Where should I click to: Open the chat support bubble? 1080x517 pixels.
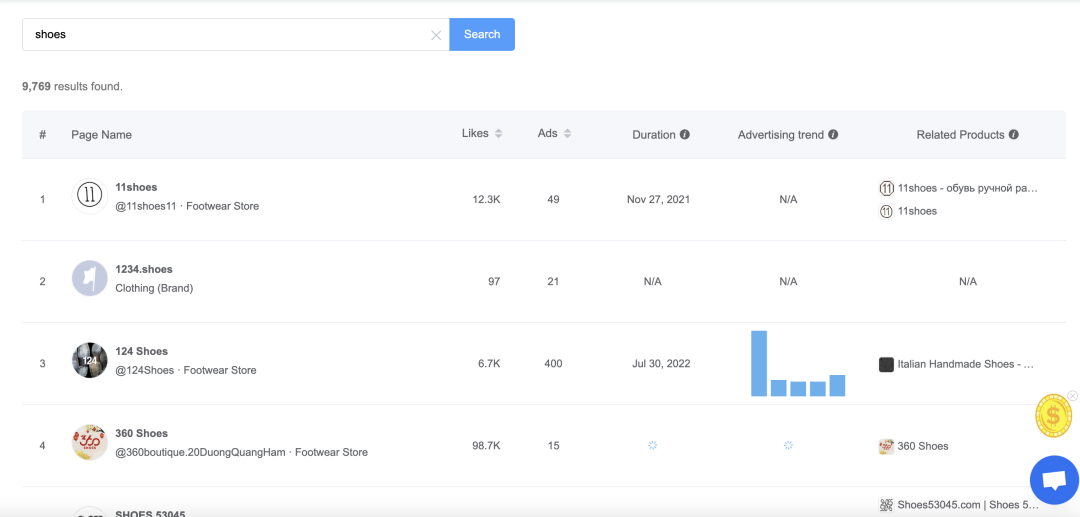click(1054, 480)
